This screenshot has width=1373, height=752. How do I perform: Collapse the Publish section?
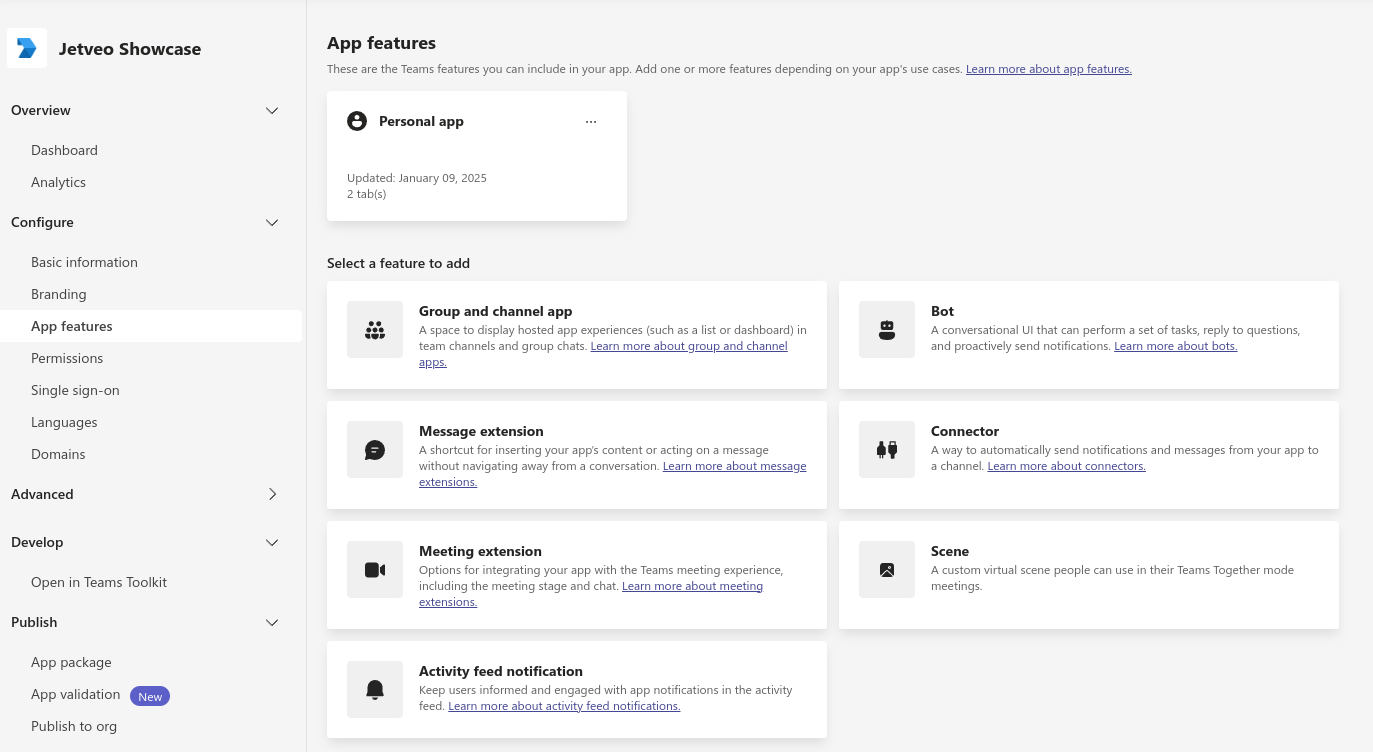pyautogui.click(x=272, y=622)
